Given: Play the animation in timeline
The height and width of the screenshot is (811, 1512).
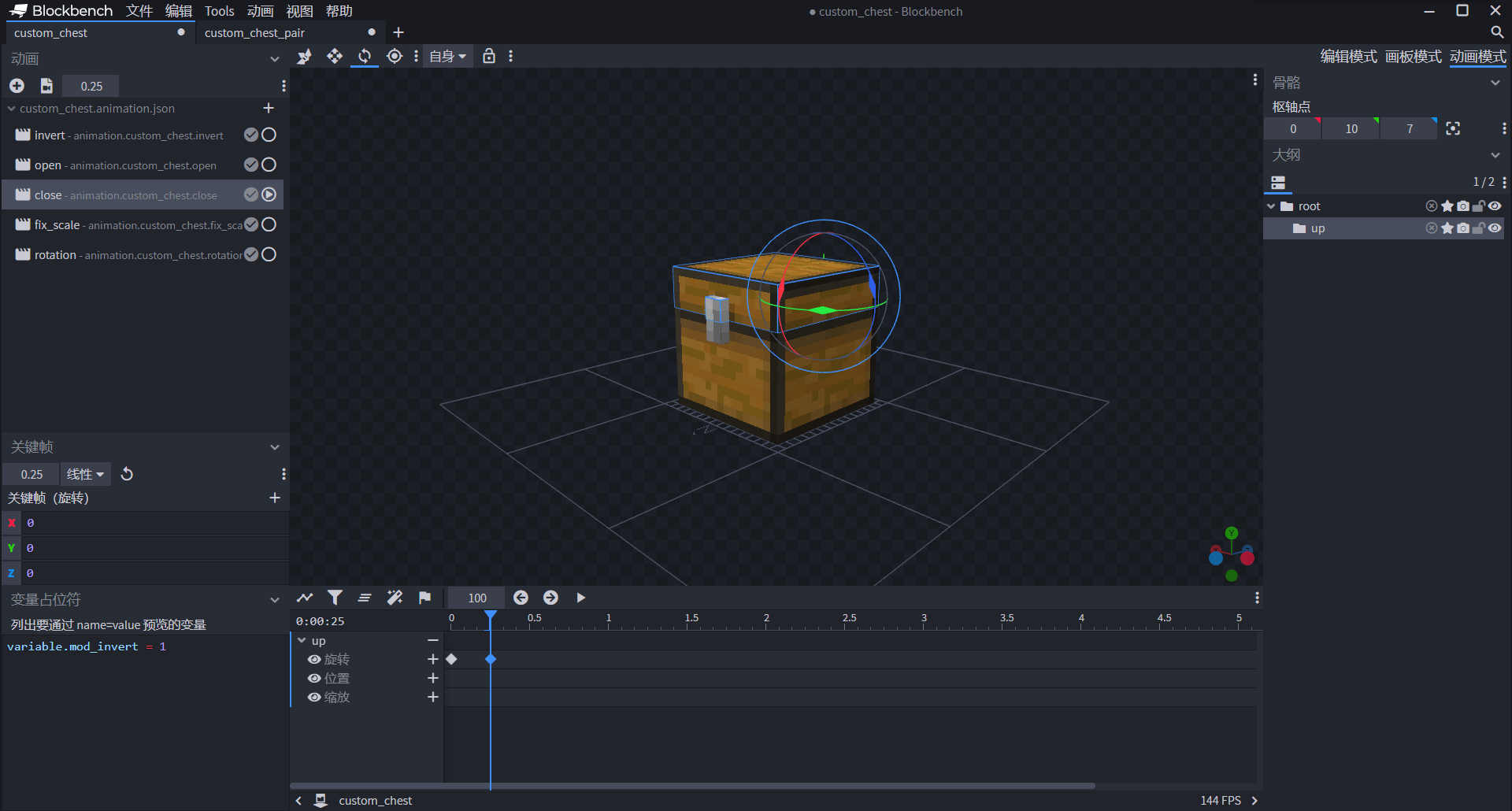Looking at the screenshot, I should point(580,598).
